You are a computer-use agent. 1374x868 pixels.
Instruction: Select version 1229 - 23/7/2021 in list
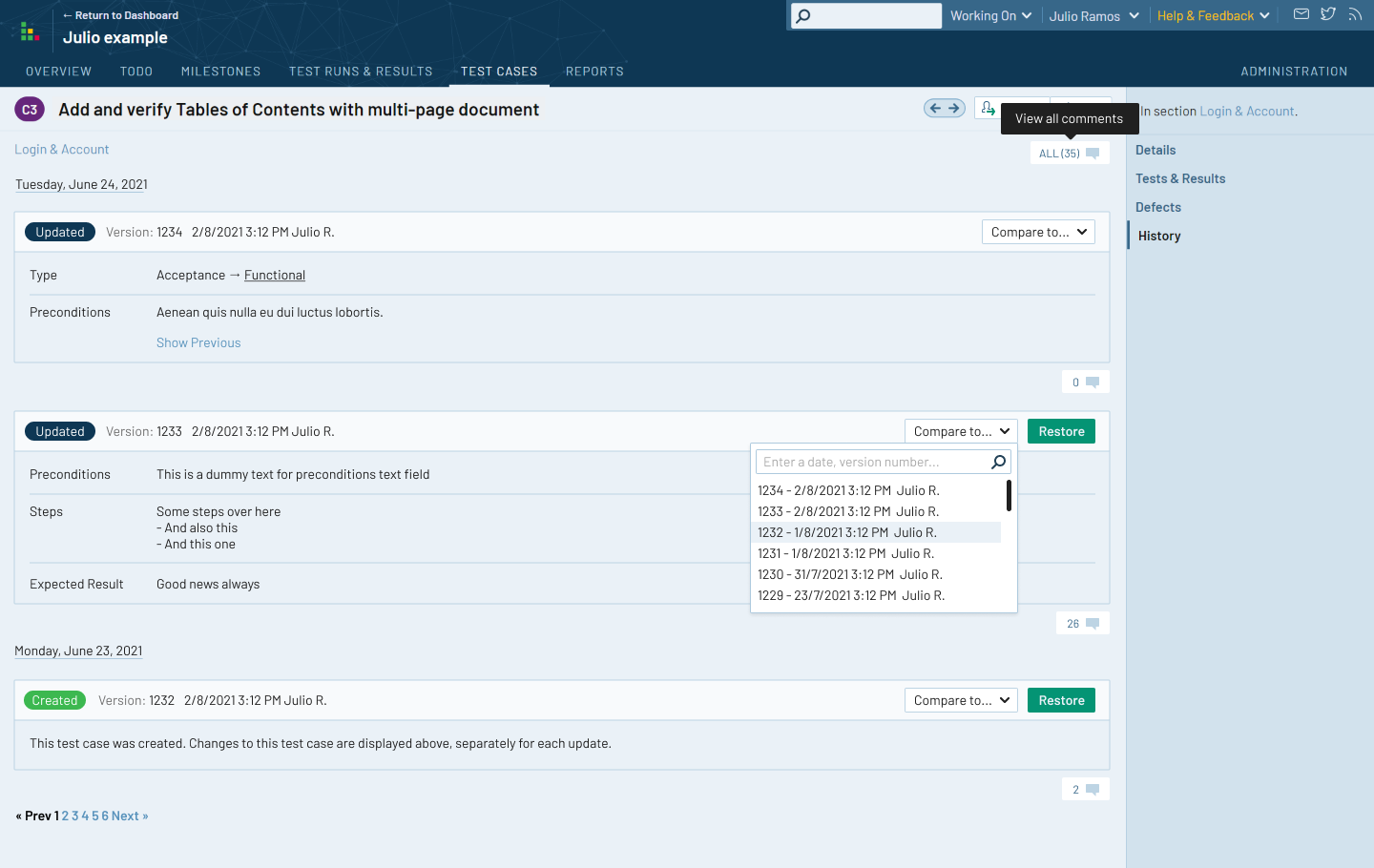pos(876,595)
